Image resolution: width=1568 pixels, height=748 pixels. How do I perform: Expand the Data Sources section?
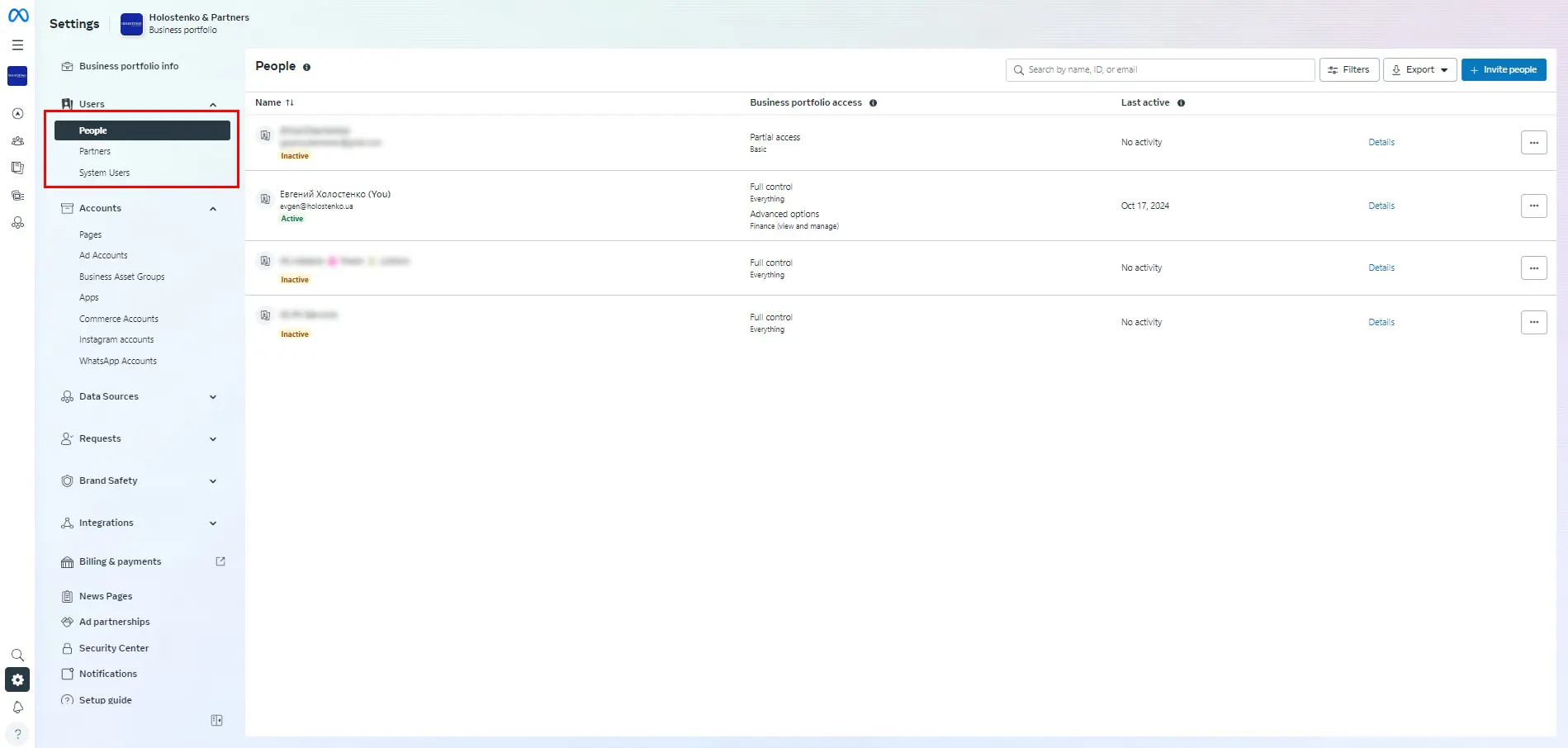140,397
